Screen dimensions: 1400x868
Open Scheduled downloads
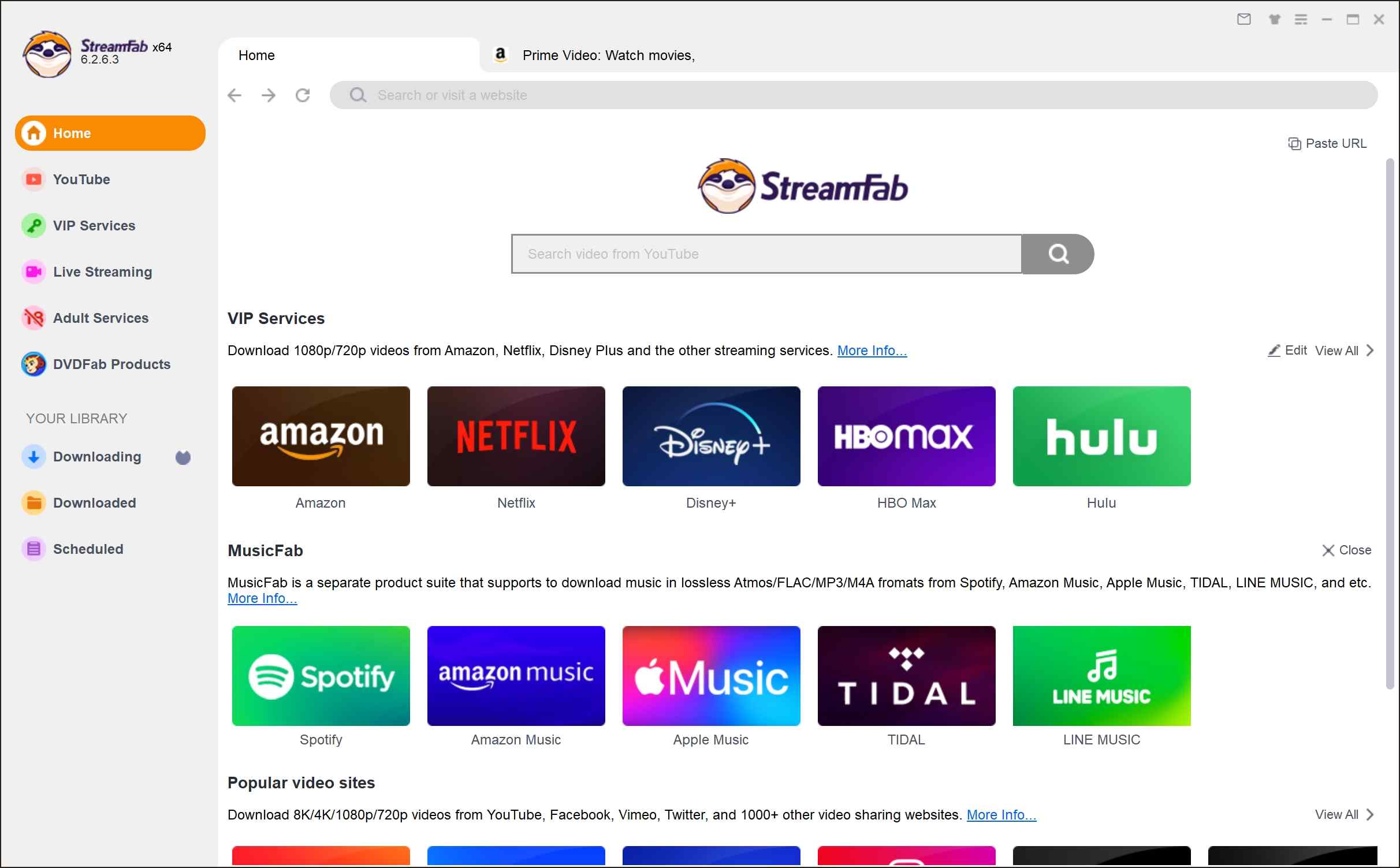pyautogui.click(x=88, y=549)
